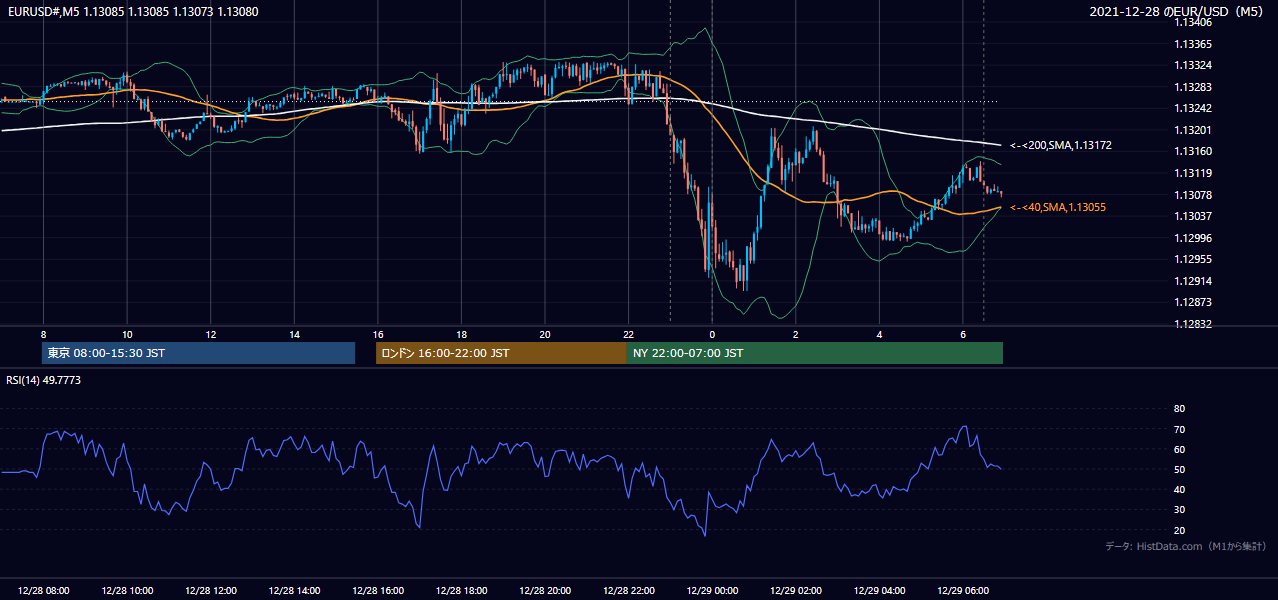This screenshot has height=600, width=1278.
Task: Click the 12/28 16:00 date label
Action: [378, 591]
